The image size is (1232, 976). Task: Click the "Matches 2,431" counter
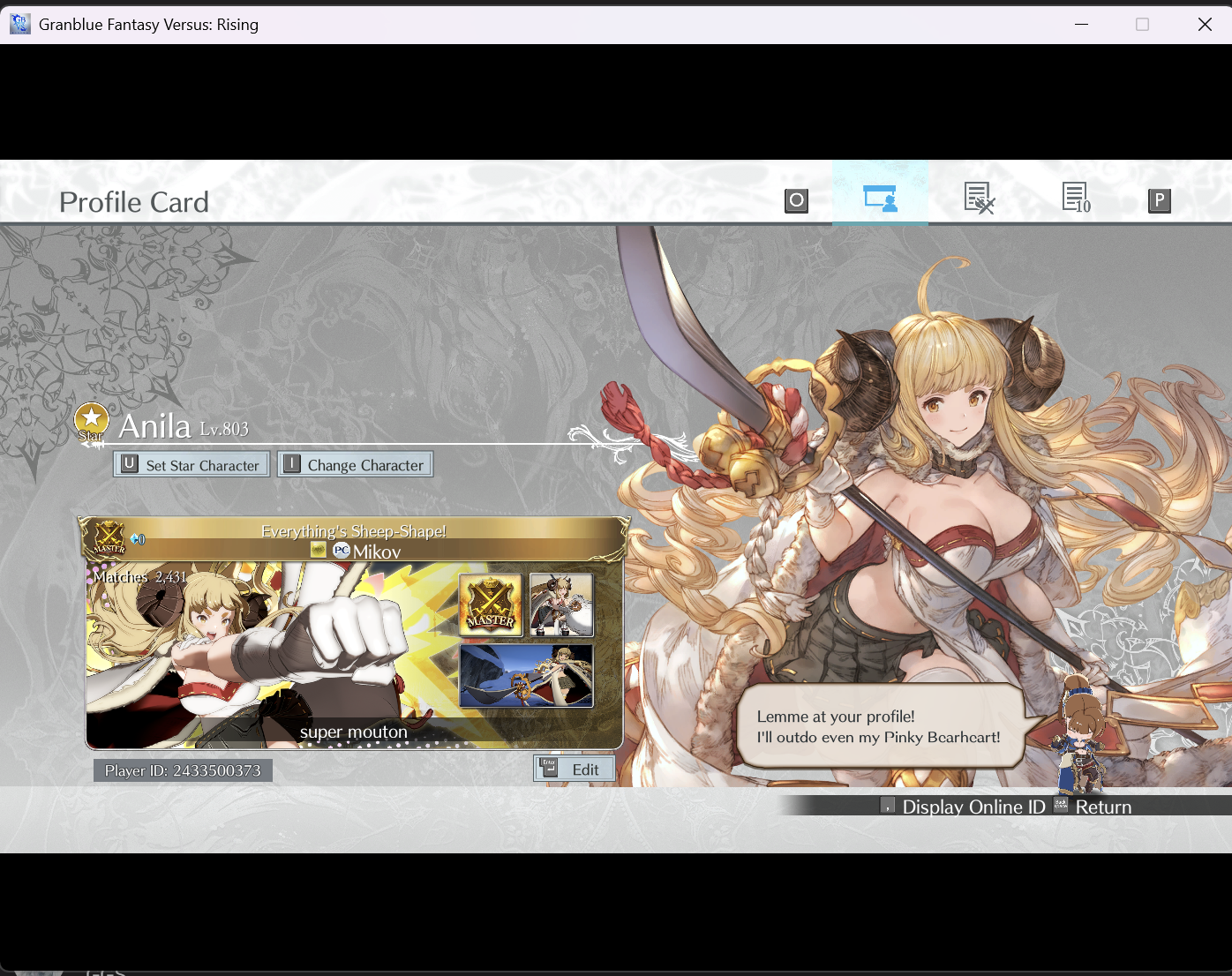click(140, 577)
